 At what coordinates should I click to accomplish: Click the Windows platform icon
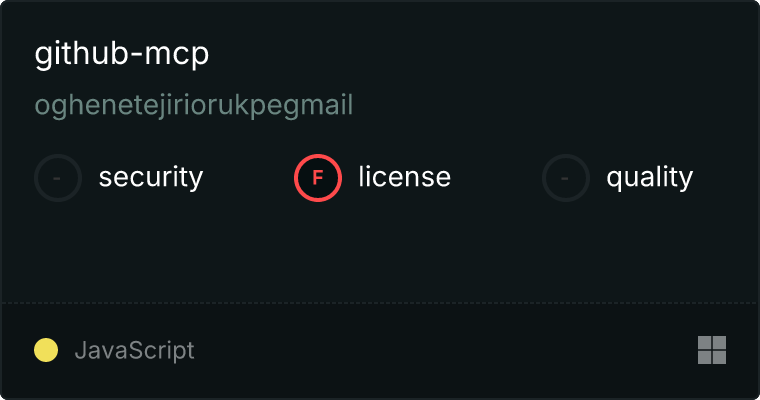tap(712, 350)
